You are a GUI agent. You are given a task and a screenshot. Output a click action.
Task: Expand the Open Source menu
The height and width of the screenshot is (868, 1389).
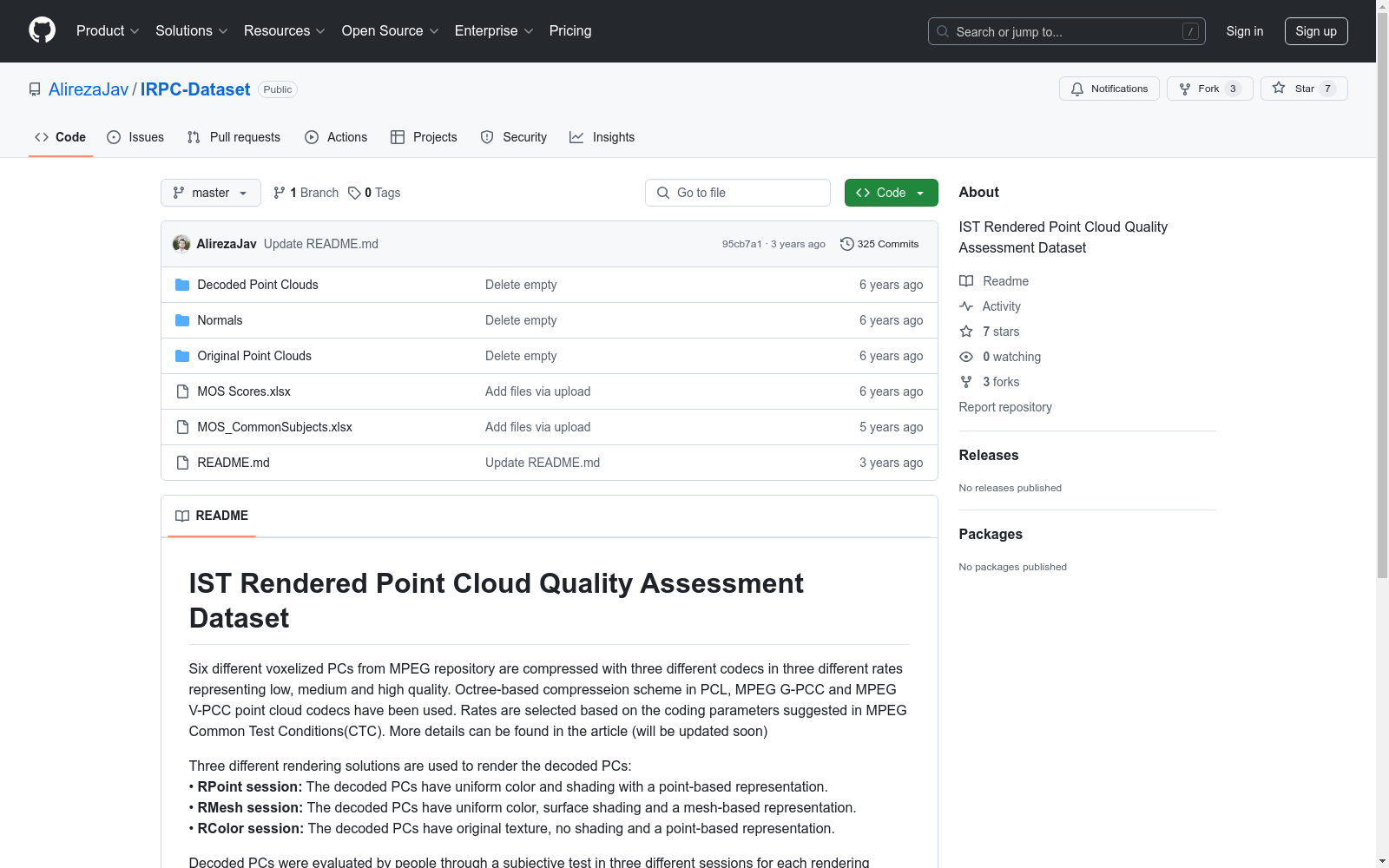(x=390, y=31)
